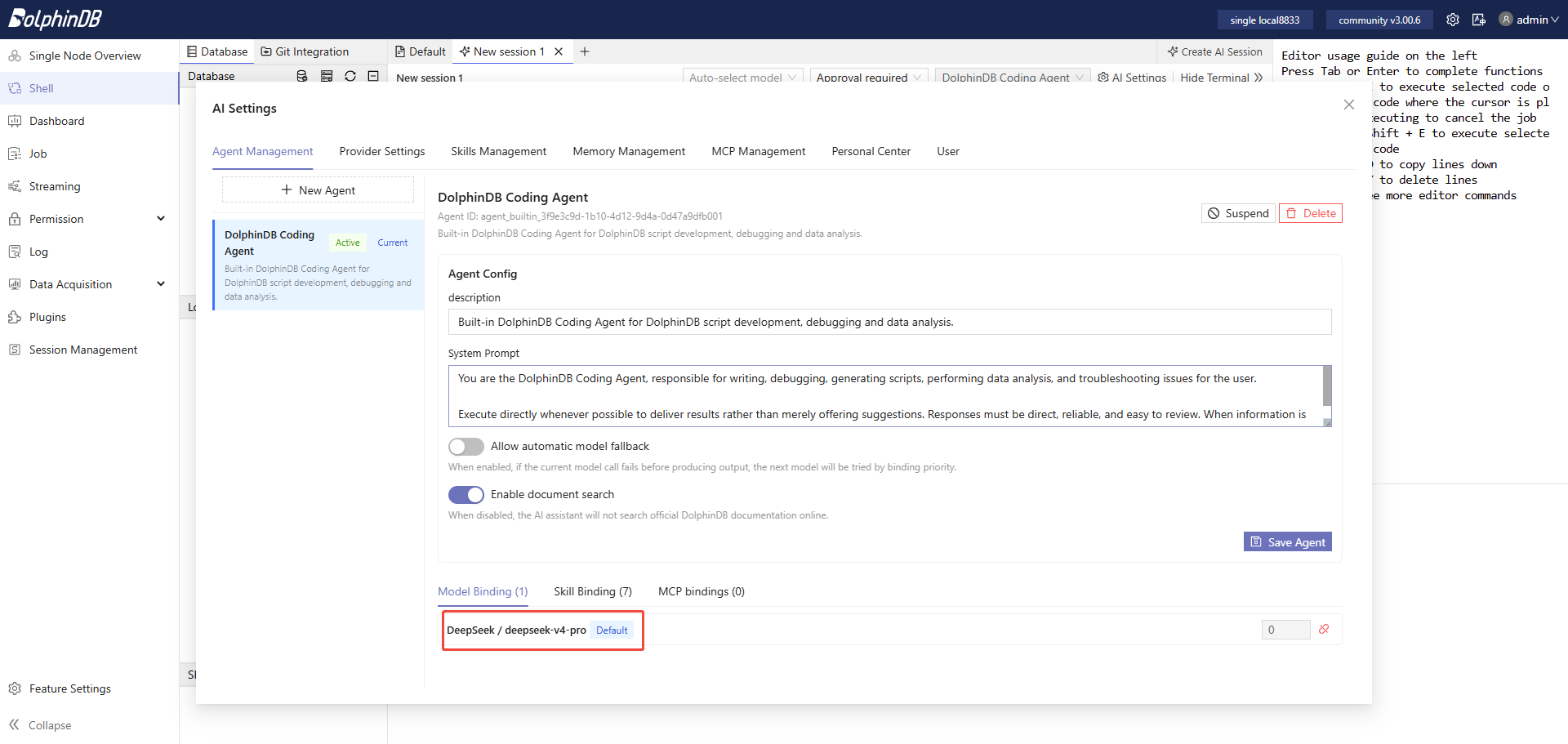Image resolution: width=1568 pixels, height=744 pixels.
Task: Click the admin user avatar icon
Action: 1506,20
